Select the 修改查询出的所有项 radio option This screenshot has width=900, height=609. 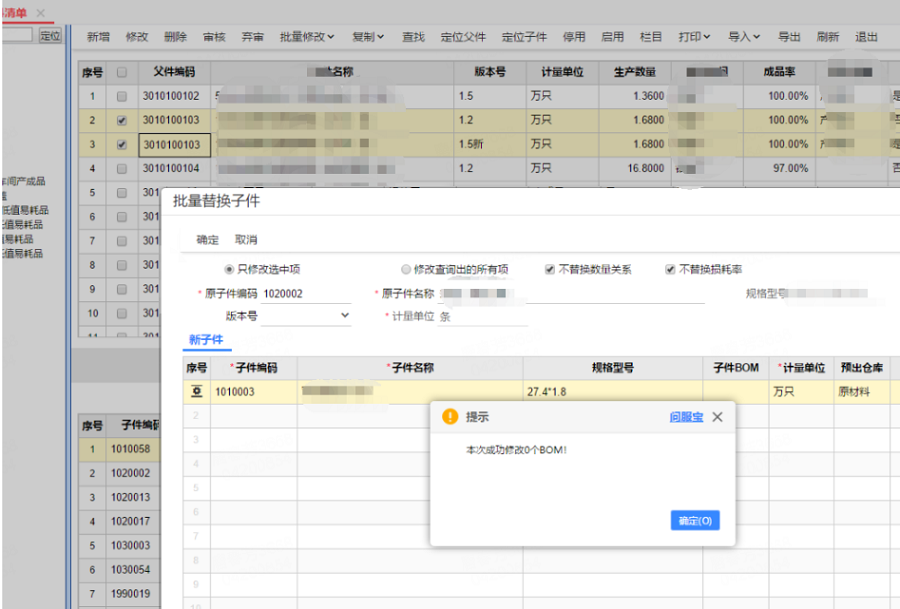(405, 269)
